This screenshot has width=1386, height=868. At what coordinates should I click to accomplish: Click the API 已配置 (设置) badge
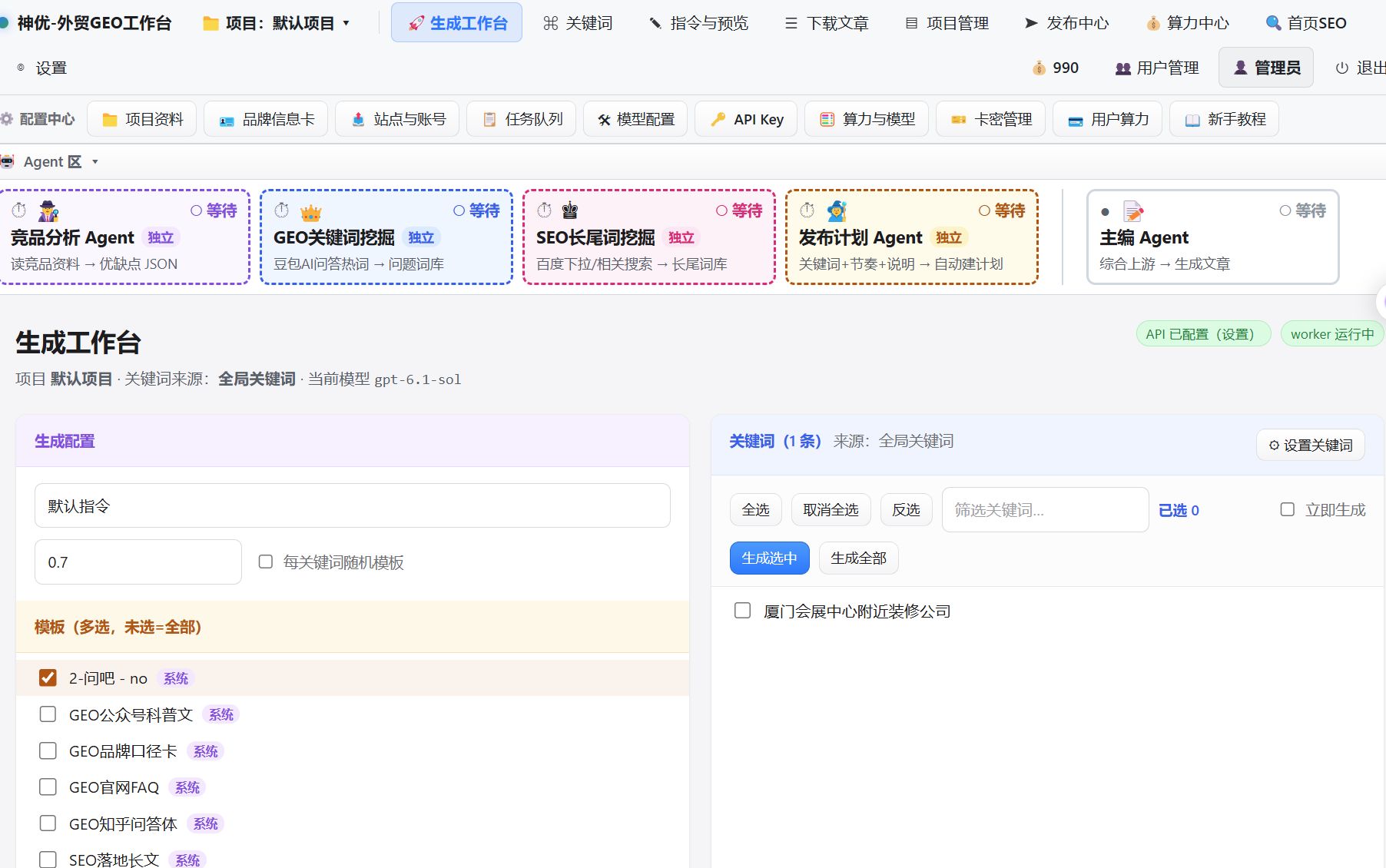pyautogui.click(x=1203, y=334)
